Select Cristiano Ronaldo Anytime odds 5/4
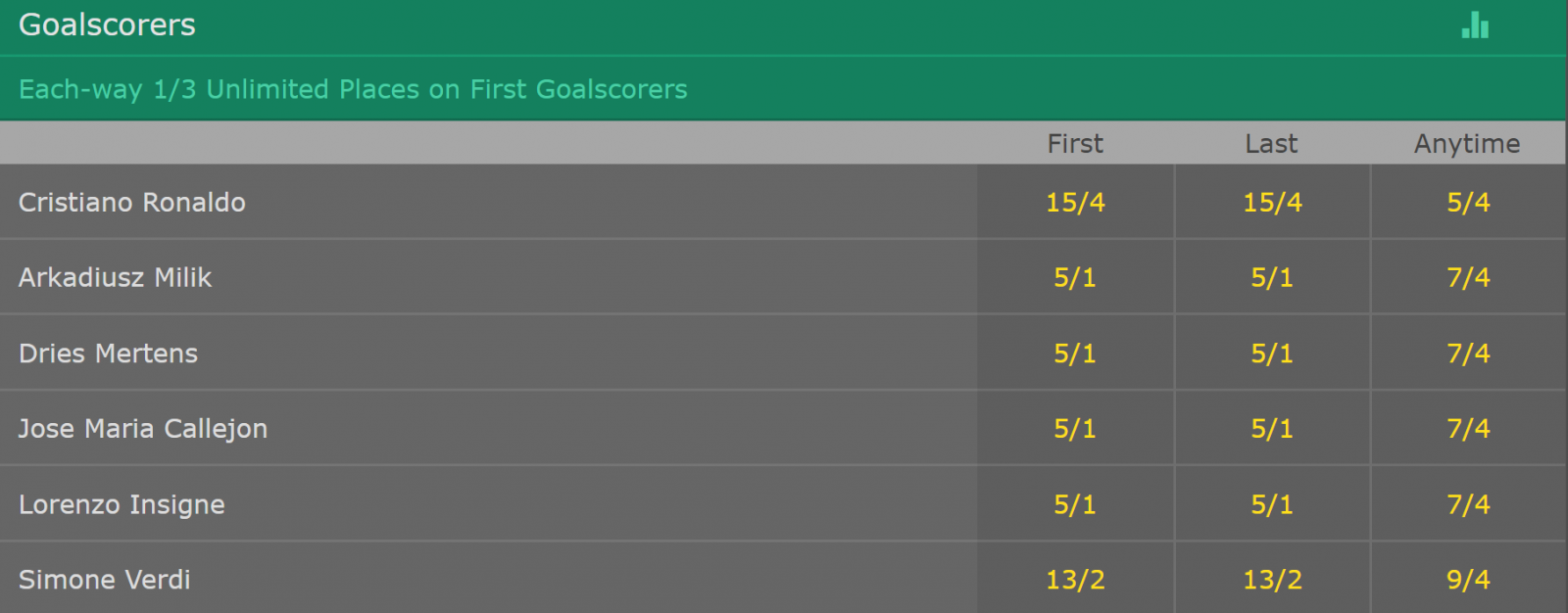This screenshot has height=613, width=1568. point(1468,202)
